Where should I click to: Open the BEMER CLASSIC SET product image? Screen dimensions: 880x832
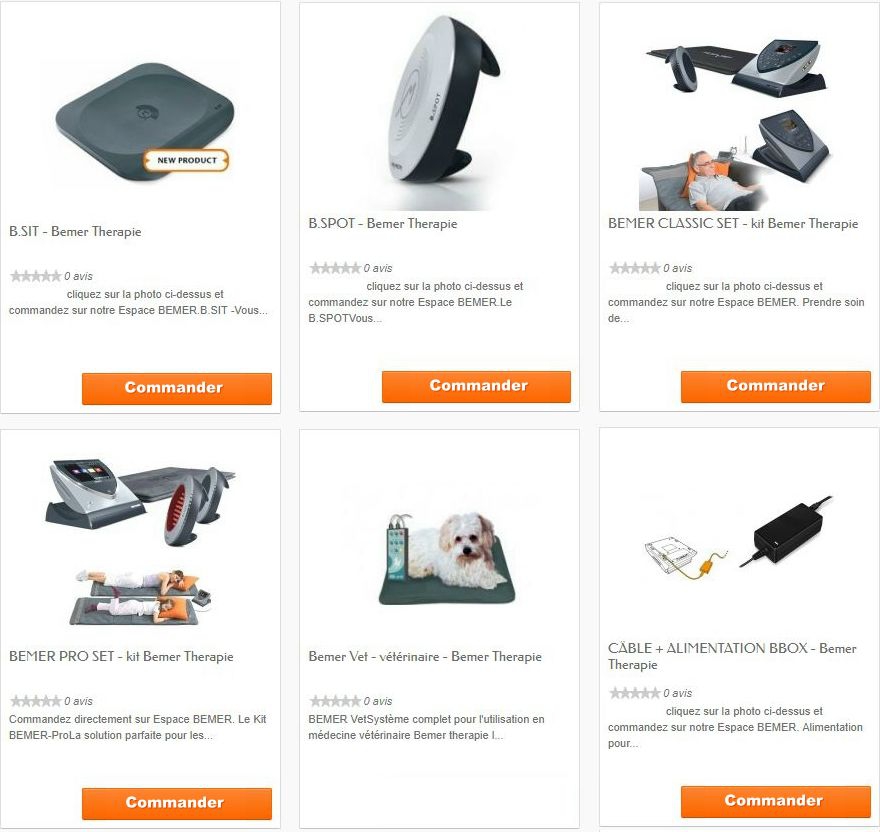pos(735,122)
